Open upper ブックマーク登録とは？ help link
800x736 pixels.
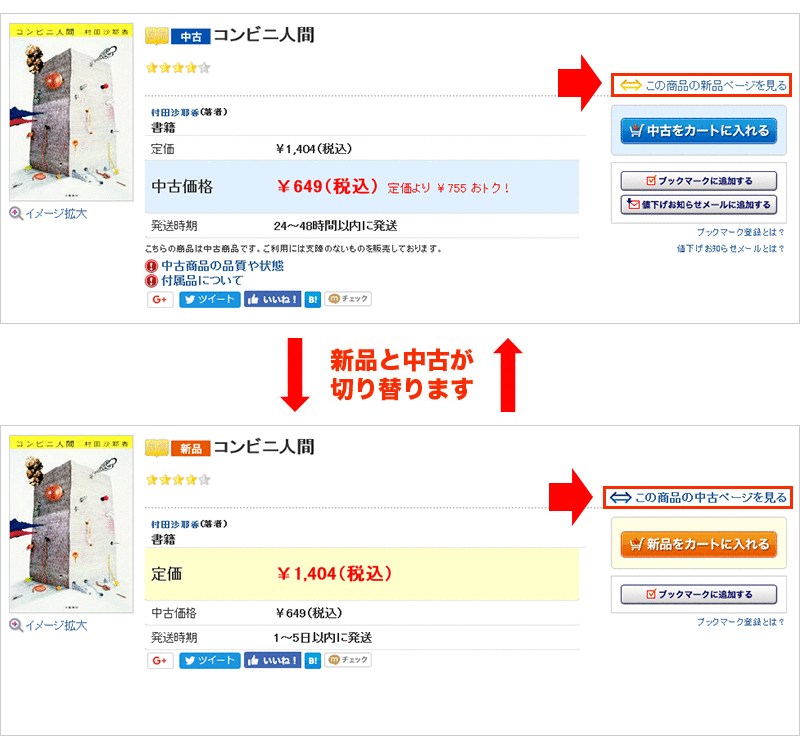coord(740,232)
